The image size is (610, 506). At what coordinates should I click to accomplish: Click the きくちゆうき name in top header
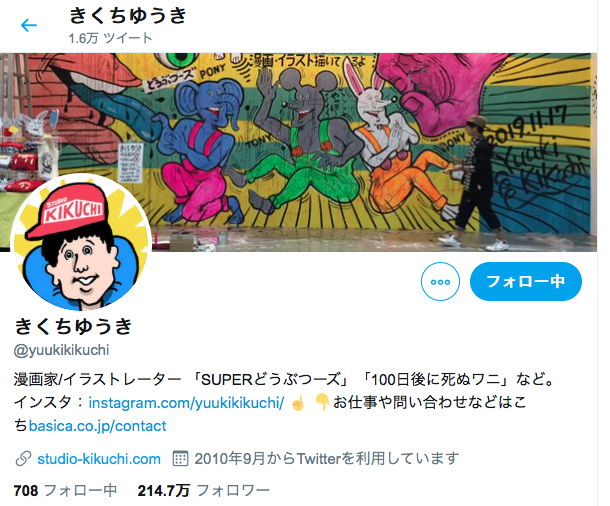[128, 16]
